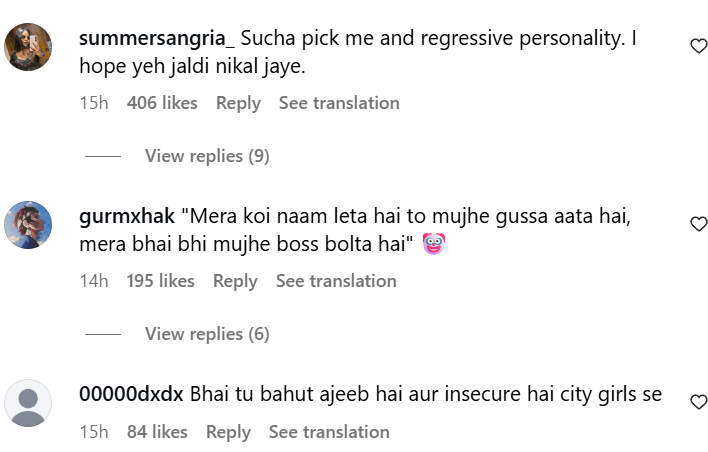
Task: Reply to 00000dxdx comment
Action: click(228, 432)
